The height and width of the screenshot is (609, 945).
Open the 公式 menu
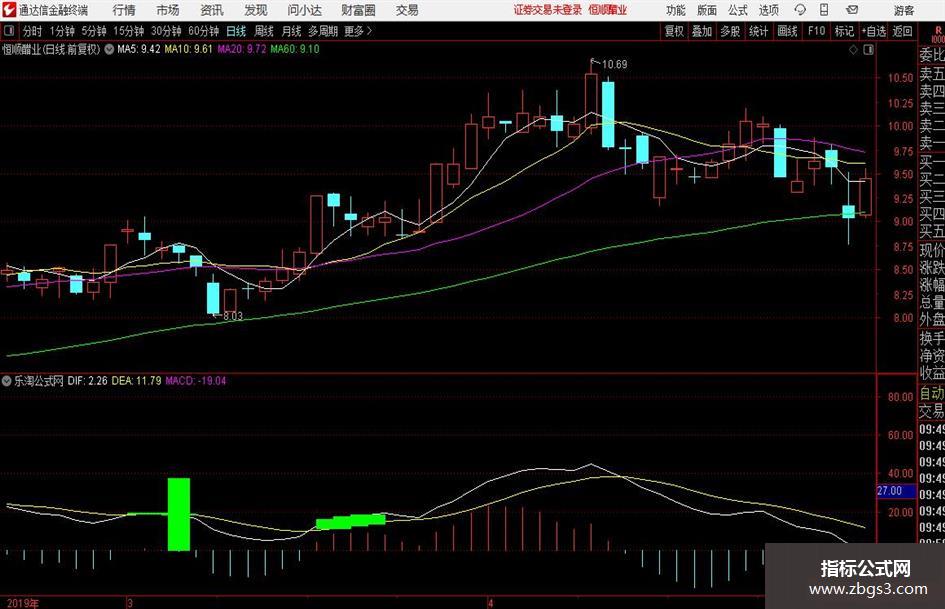(x=737, y=10)
